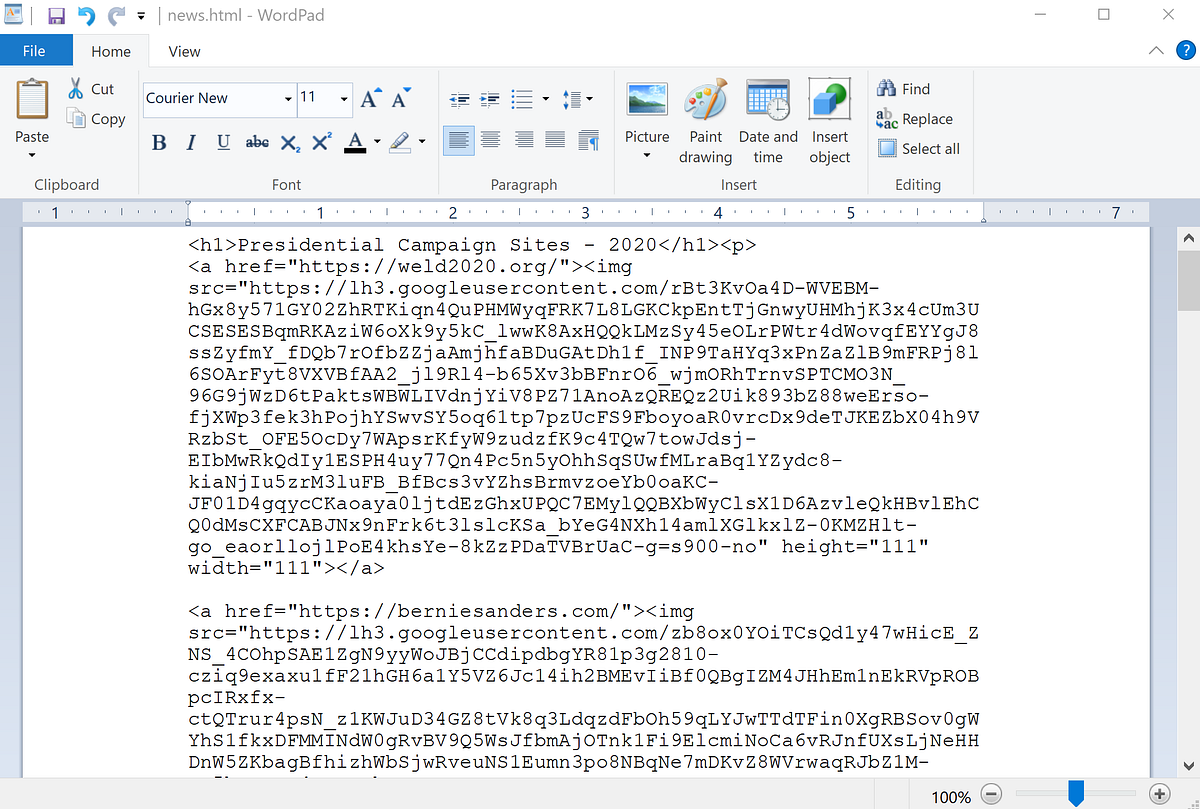Click the Cut button
The image size is (1200, 809).
[x=91, y=88]
